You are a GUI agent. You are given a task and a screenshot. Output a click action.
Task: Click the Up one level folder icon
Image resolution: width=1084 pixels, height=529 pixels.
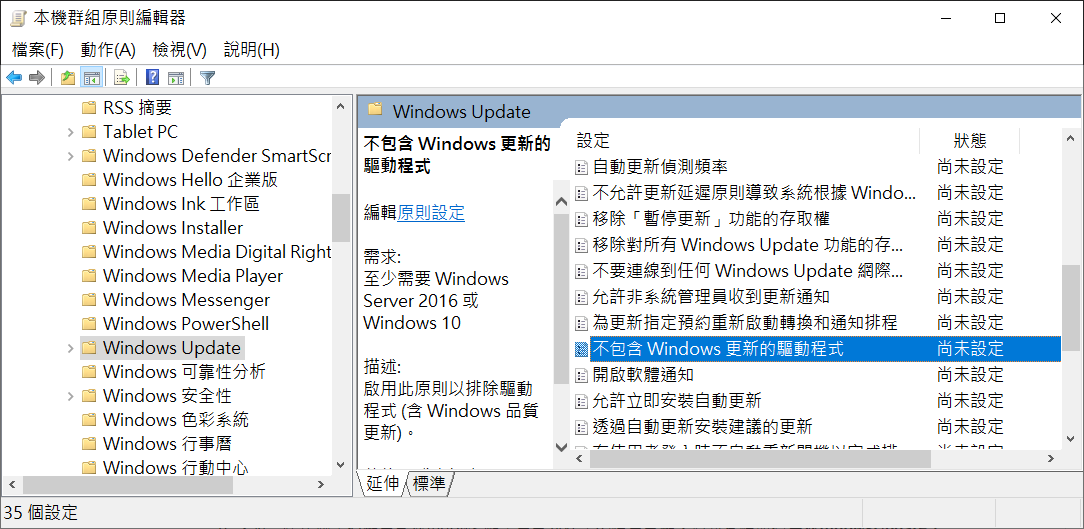click(68, 77)
